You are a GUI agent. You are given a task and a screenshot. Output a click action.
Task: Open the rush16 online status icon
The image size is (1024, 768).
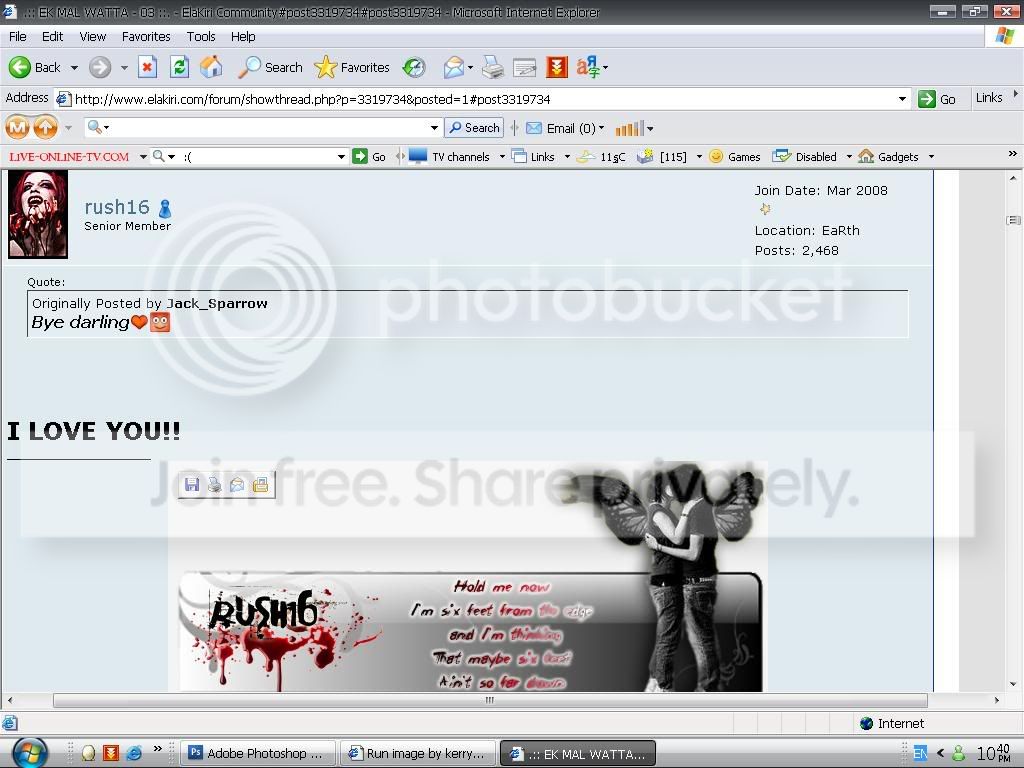(x=165, y=209)
